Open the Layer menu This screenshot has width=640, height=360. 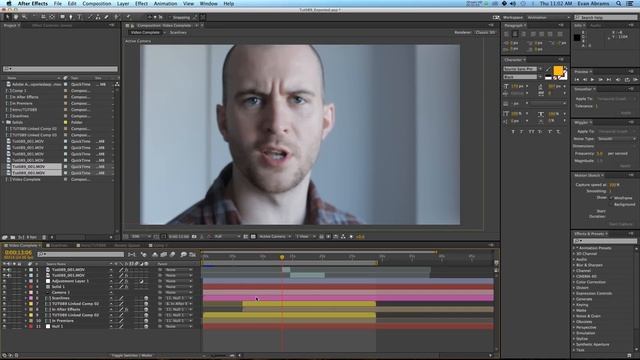click(x=123, y=3)
